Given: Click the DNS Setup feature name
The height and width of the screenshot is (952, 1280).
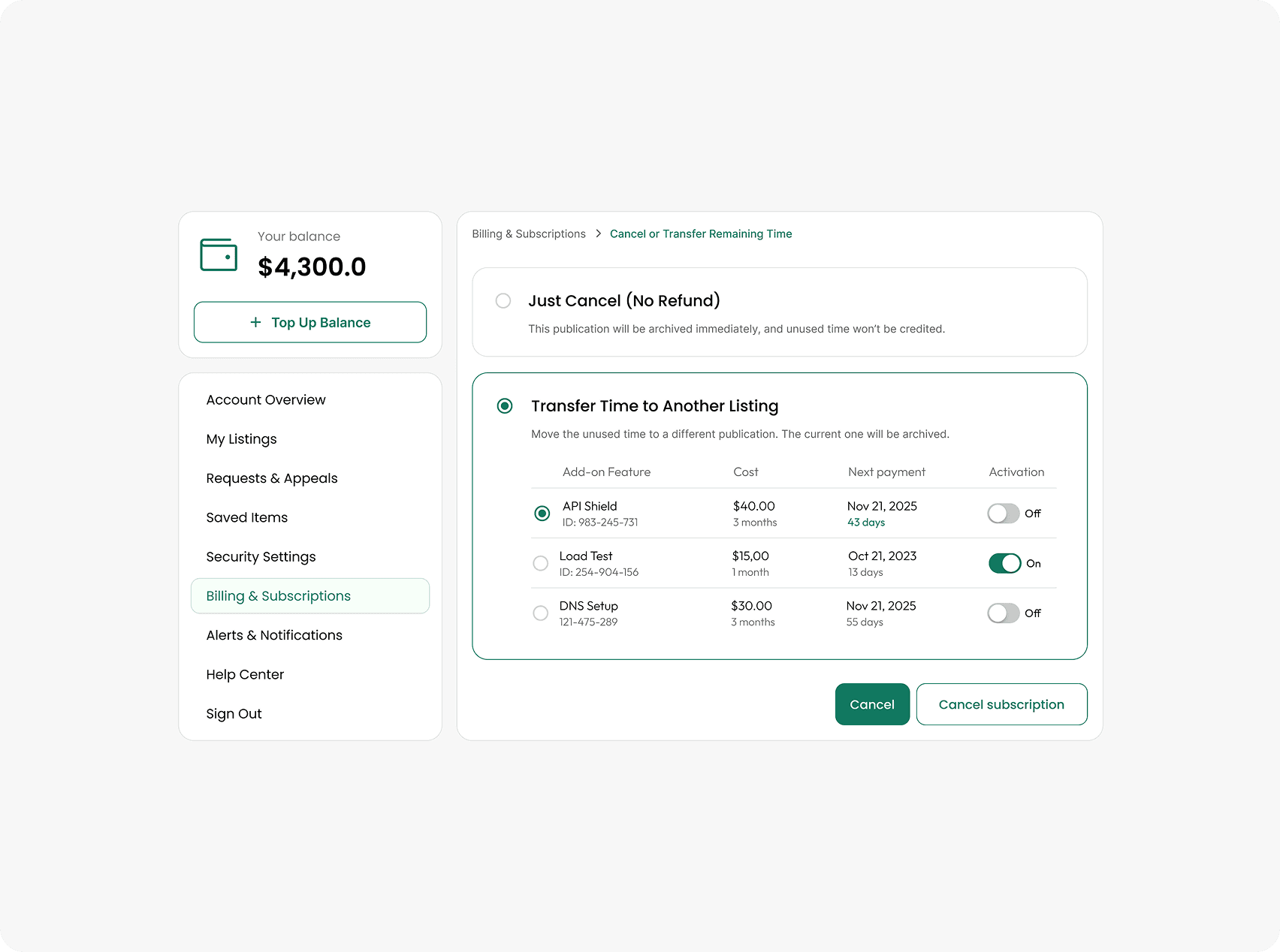Looking at the screenshot, I should [x=588, y=606].
